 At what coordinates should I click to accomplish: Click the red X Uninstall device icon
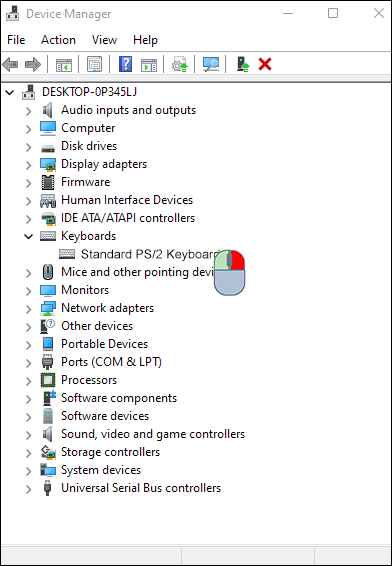tap(265, 65)
